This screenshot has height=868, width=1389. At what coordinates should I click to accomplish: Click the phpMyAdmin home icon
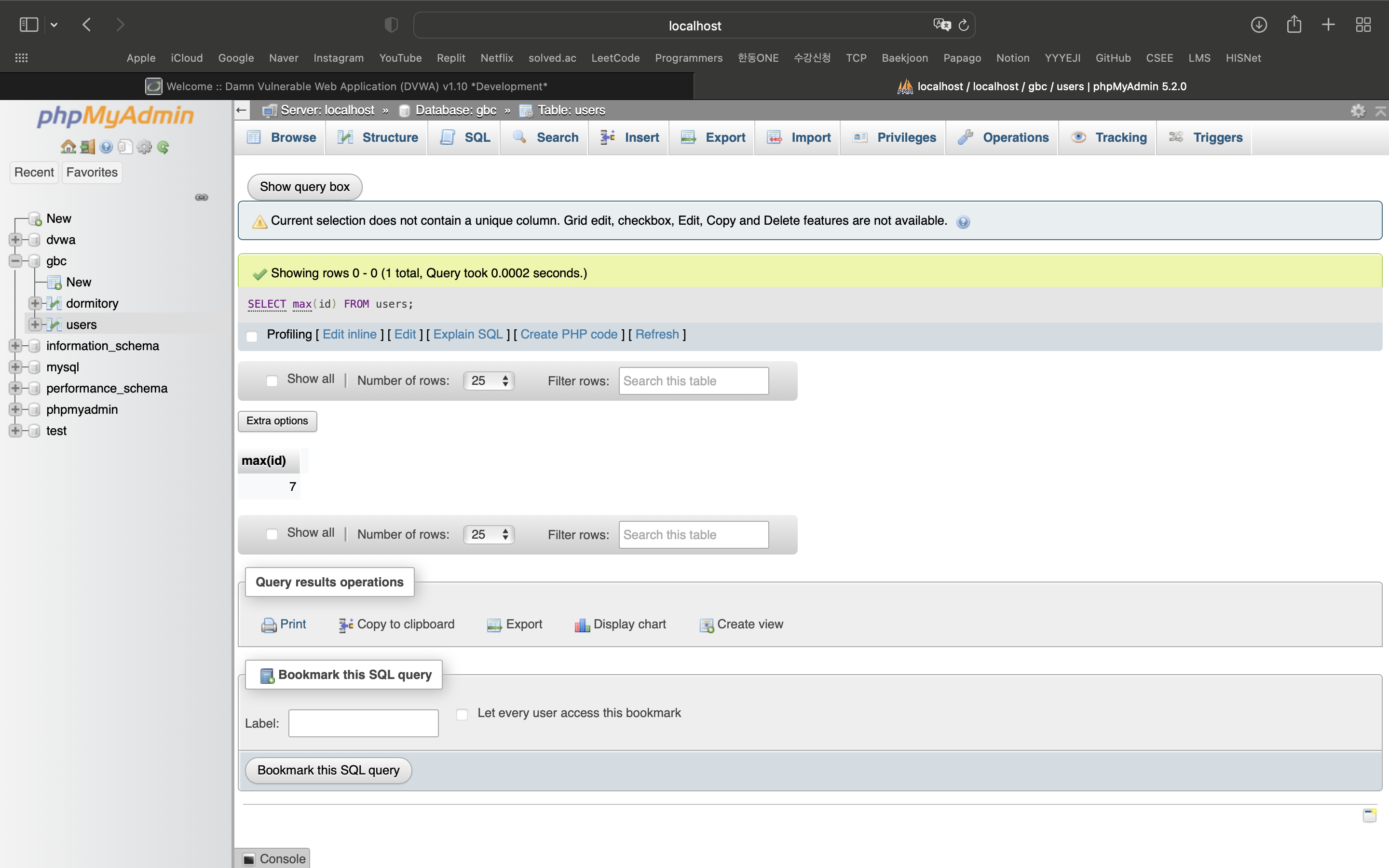click(x=68, y=147)
